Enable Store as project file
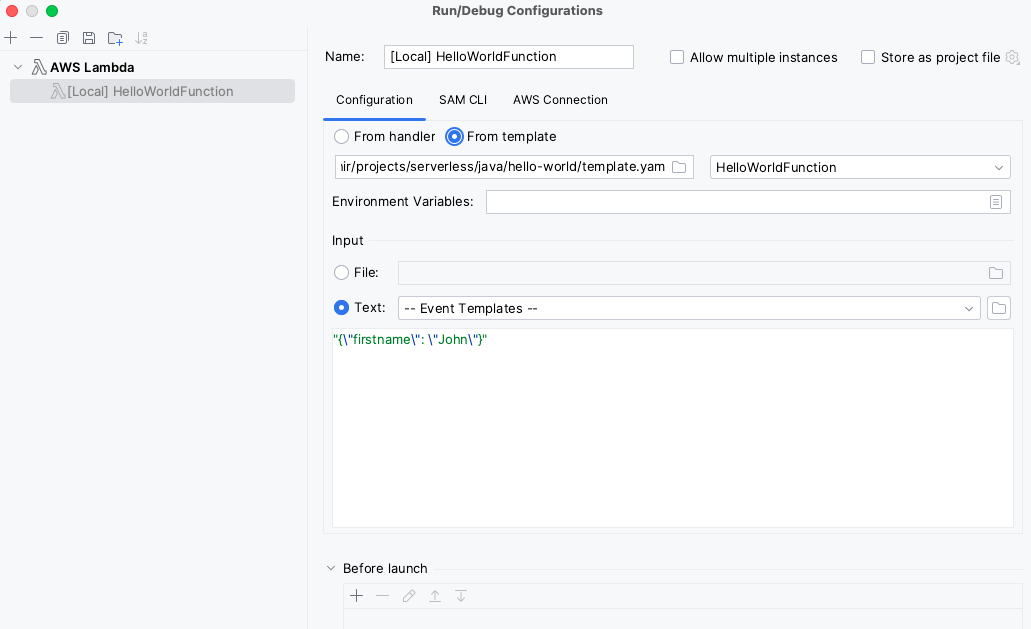The height and width of the screenshot is (629, 1031). point(868,57)
